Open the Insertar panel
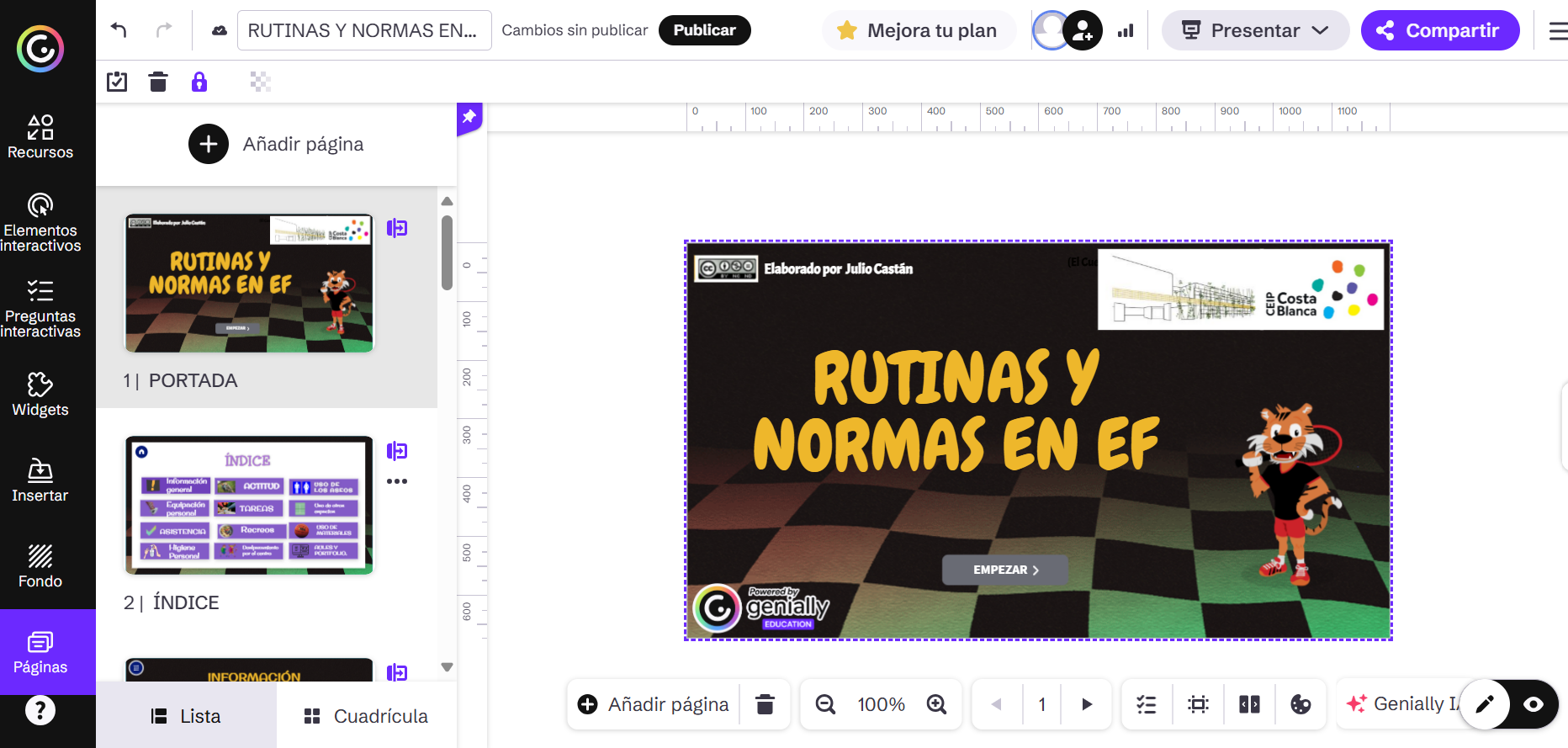Viewport: 1568px width, 748px height. click(x=40, y=480)
